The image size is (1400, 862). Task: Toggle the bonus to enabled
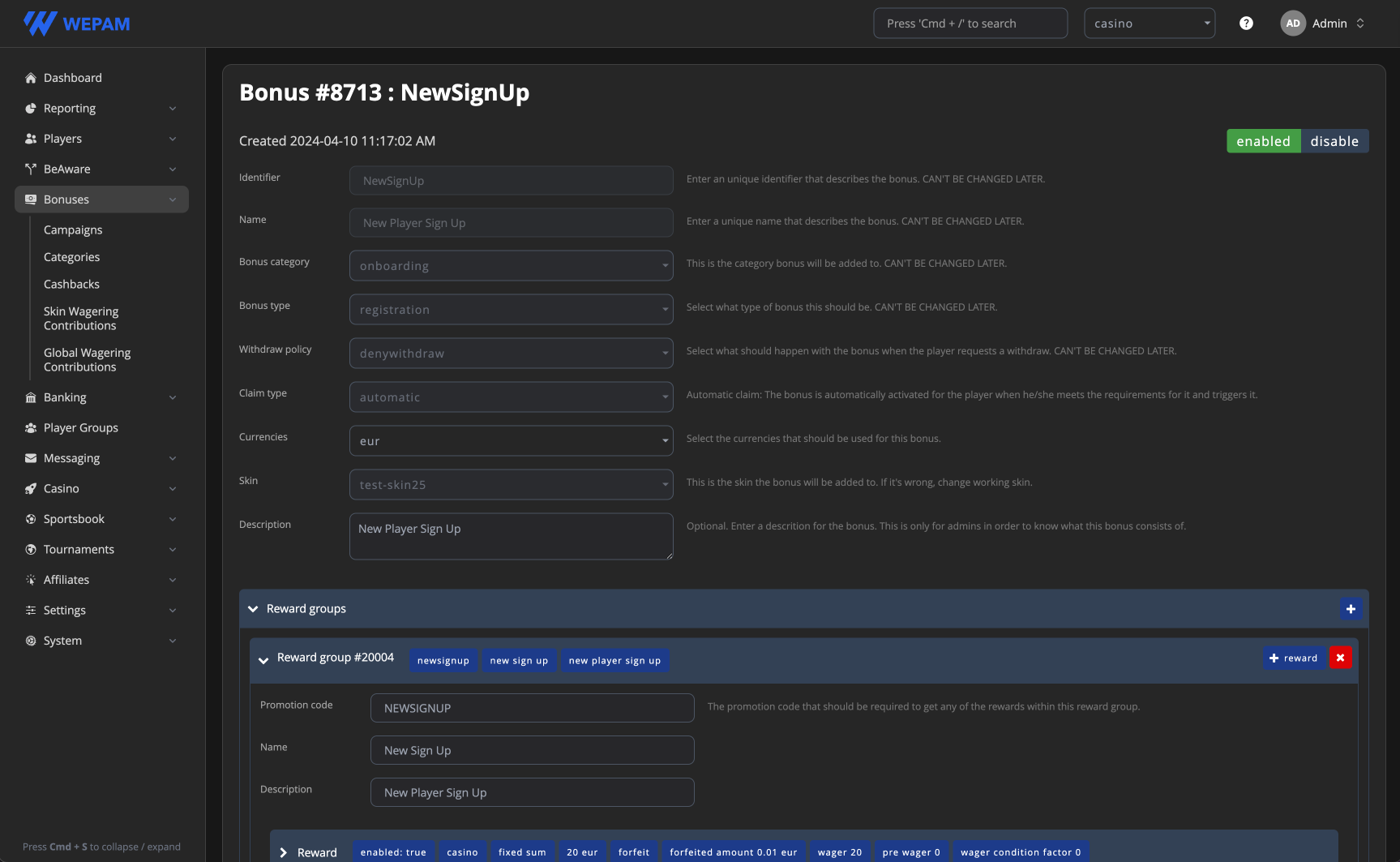1263,141
